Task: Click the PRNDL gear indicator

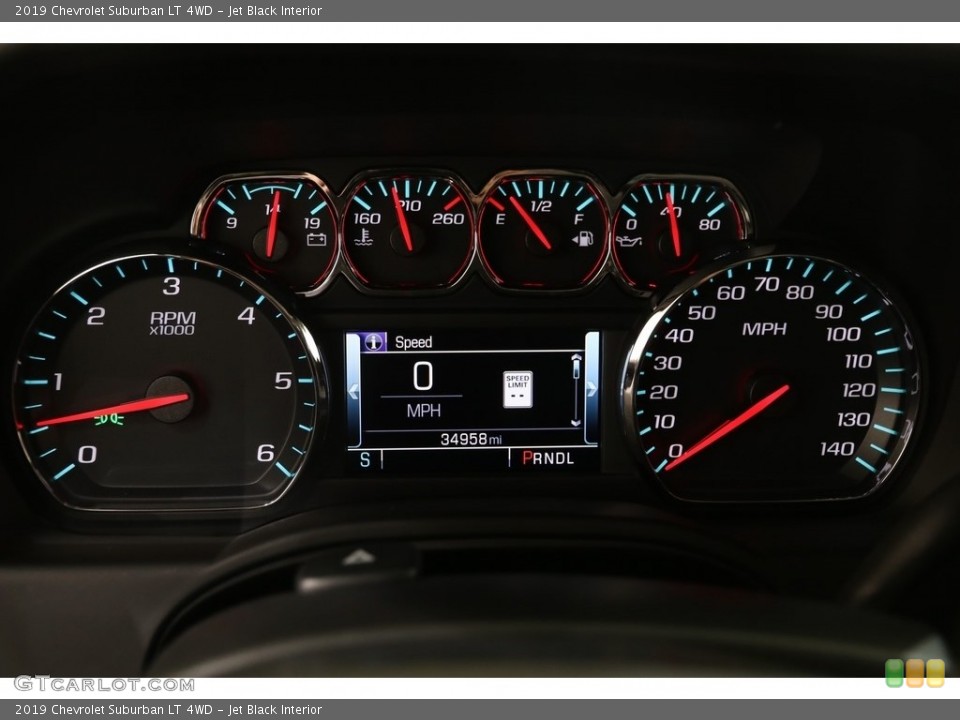Action: 548,459
